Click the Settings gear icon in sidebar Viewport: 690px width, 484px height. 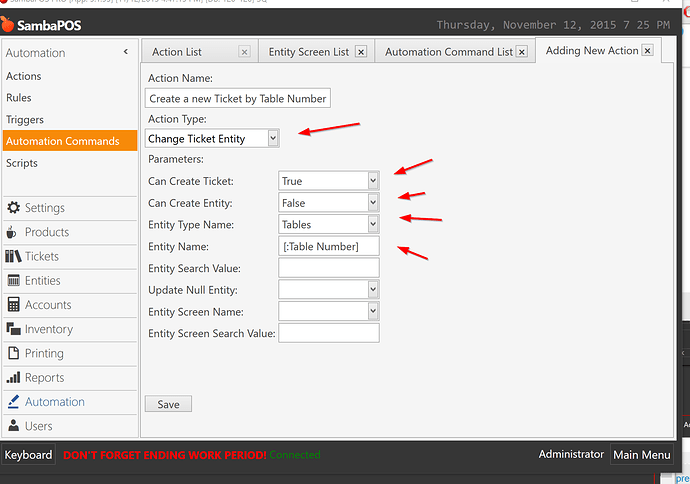coord(14,208)
